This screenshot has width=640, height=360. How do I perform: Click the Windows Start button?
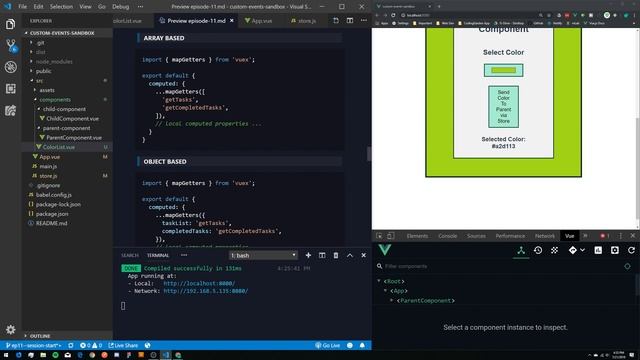point(6,355)
